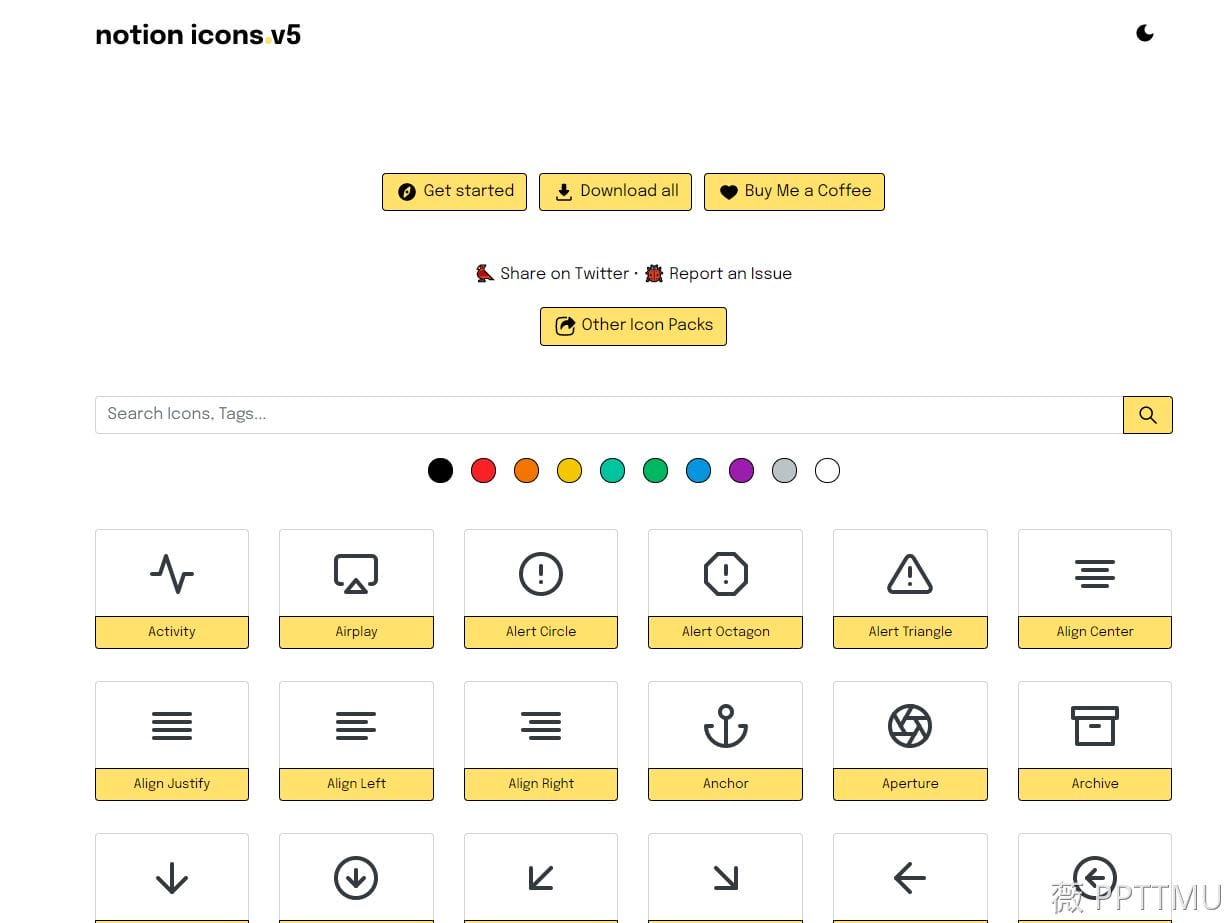Select the green color swatch
Viewport: 1230px width, 923px height.
pyautogui.click(x=655, y=470)
